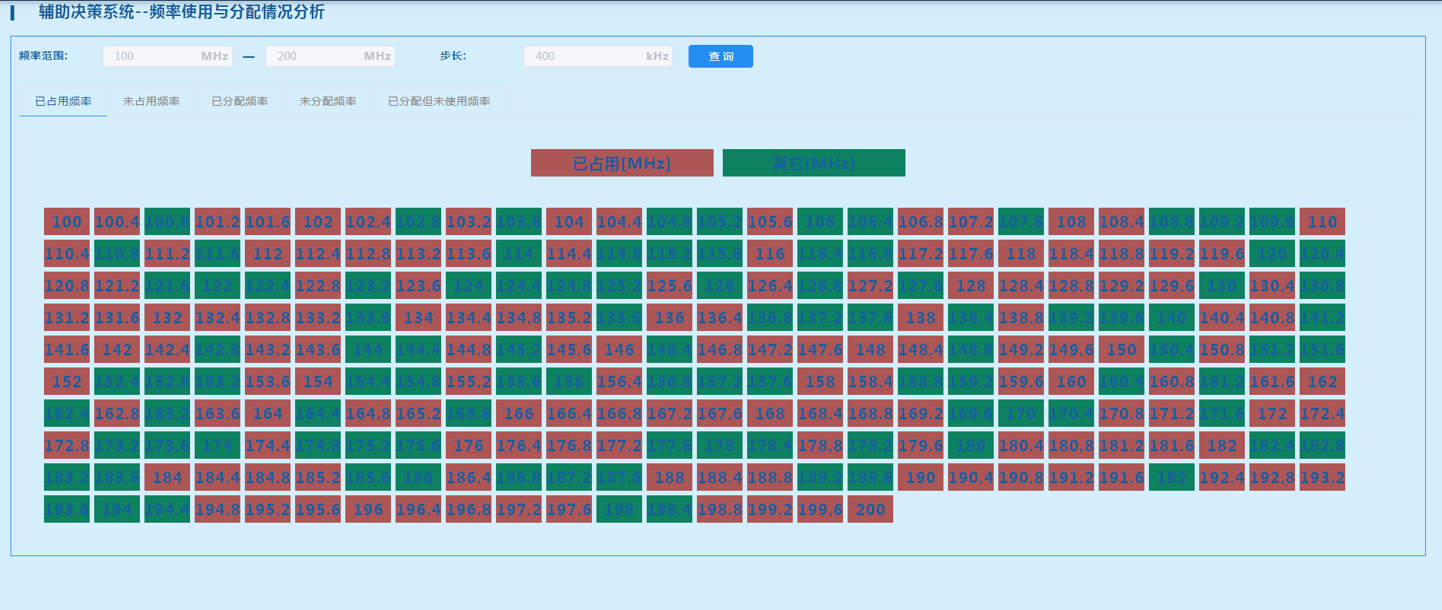This screenshot has width=1442, height=610.
Task: Click the red 200 frequency cell
Action: [x=870, y=510]
